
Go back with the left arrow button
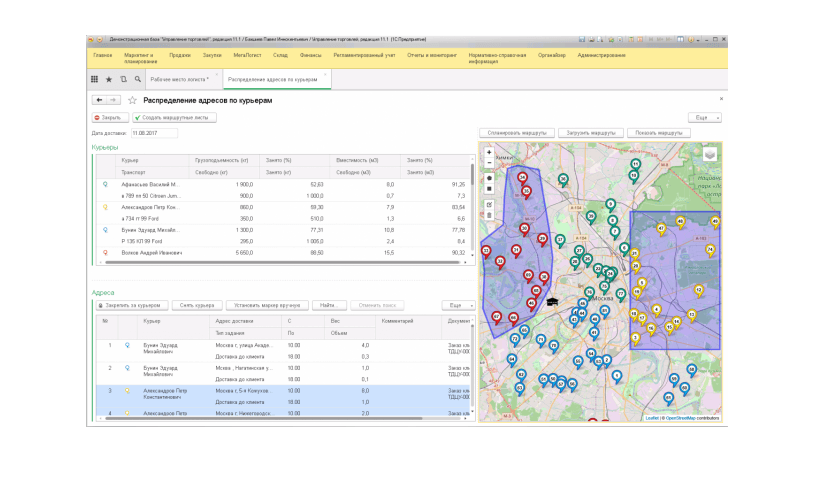tap(99, 100)
